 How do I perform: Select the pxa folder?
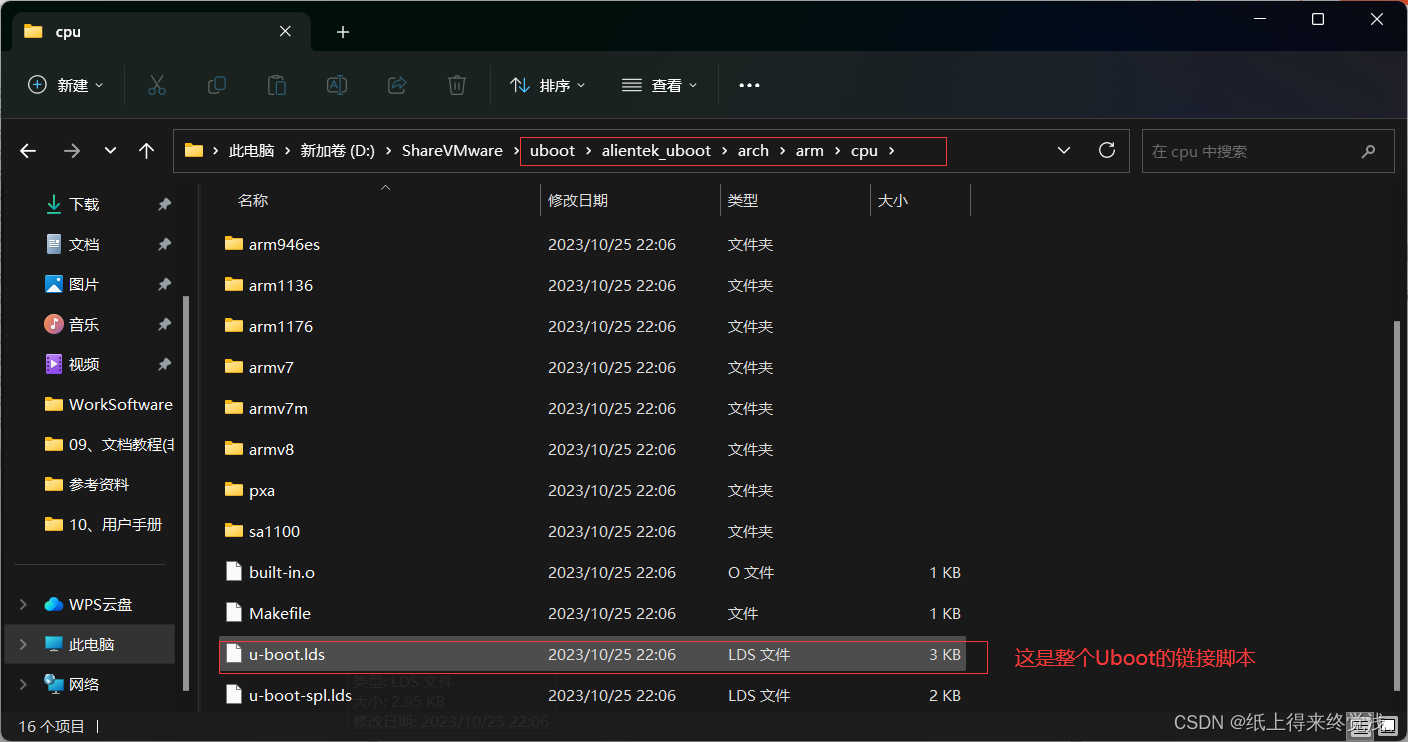coord(593,490)
